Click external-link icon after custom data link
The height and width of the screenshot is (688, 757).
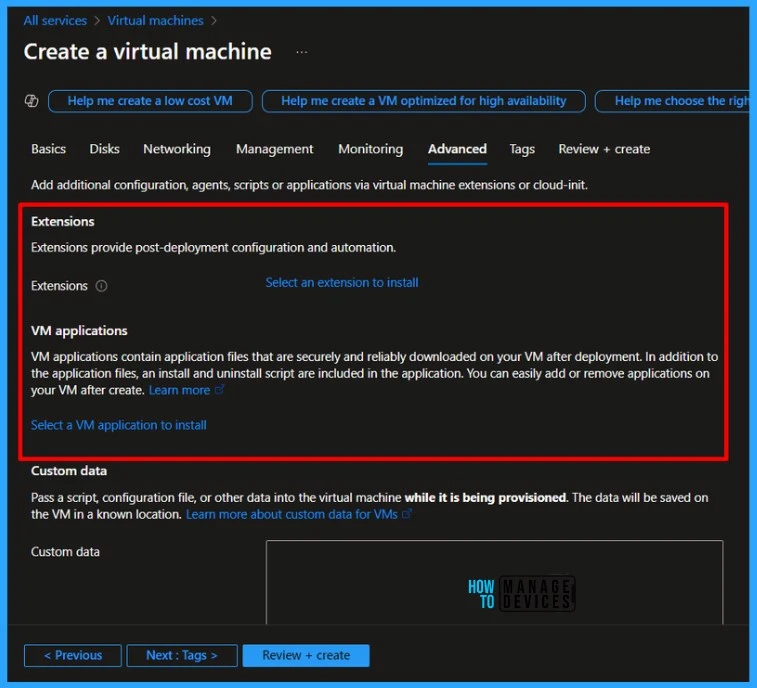407,514
